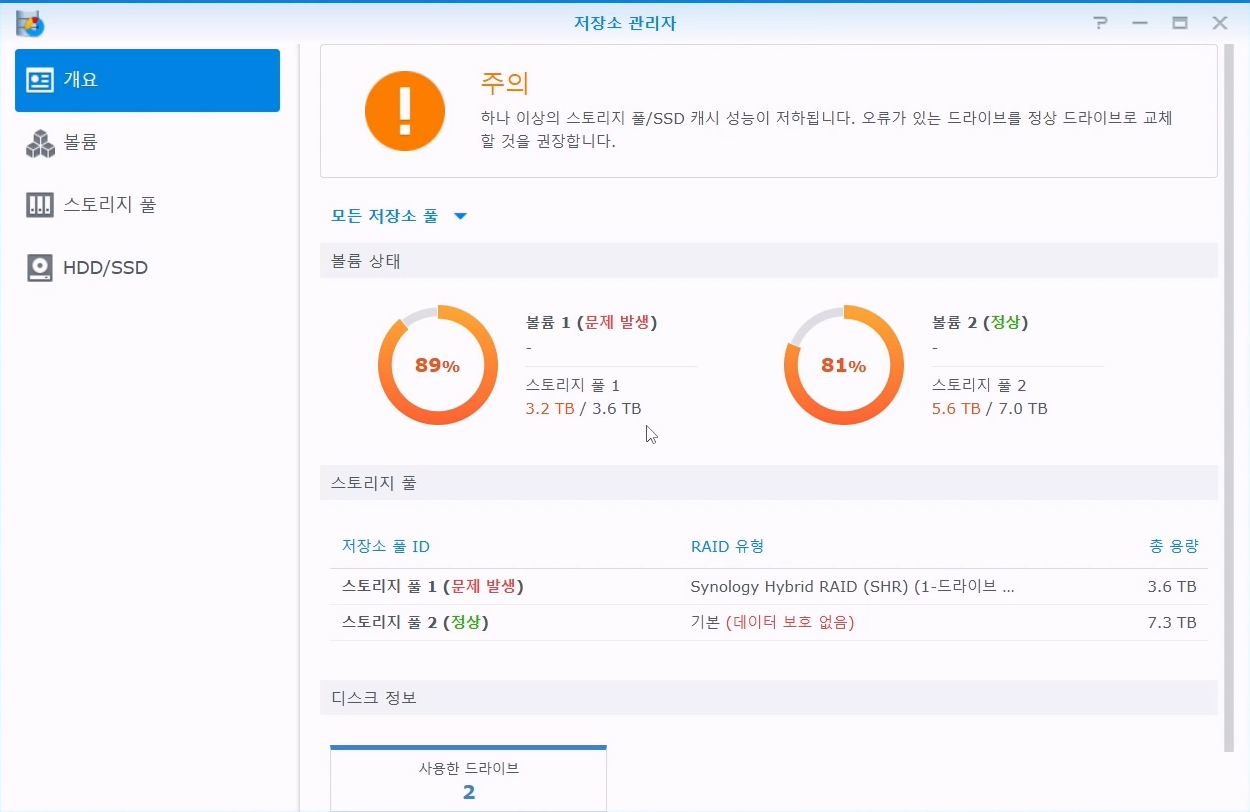Open help with the question mark icon
This screenshot has width=1250, height=812.
(1100, 22)
